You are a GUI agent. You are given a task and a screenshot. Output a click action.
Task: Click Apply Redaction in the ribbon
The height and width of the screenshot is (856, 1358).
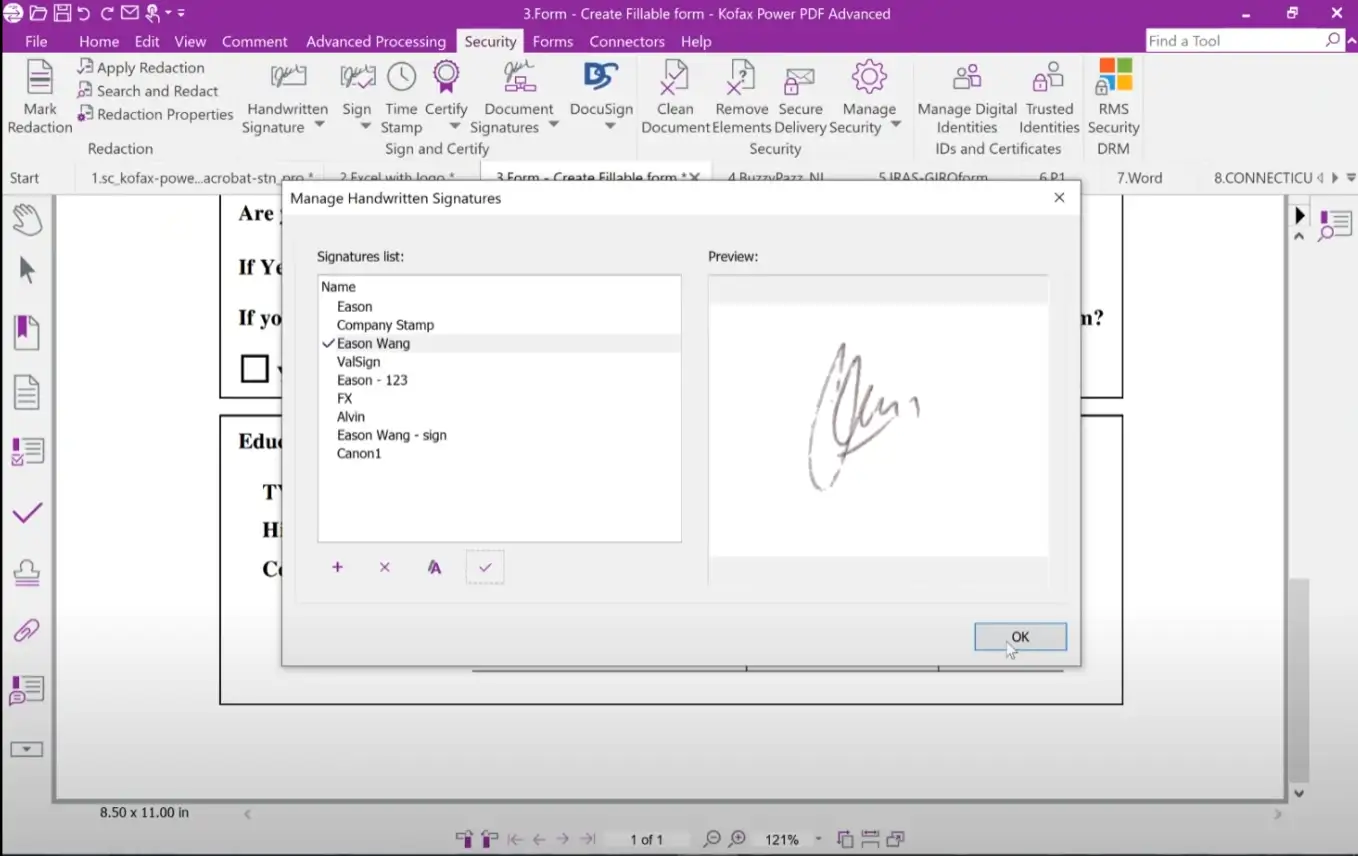150,67
